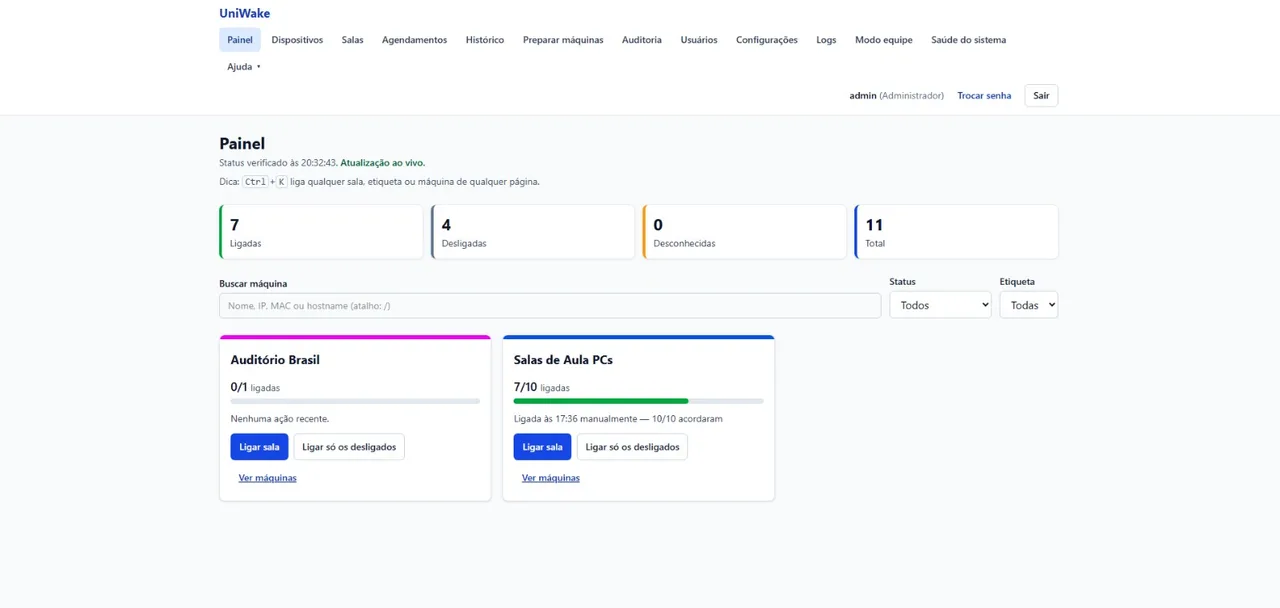Screen dimensions: 1280x608
Task: Open Agendamentos in the navigation bar
Action: tap(414, 40)
